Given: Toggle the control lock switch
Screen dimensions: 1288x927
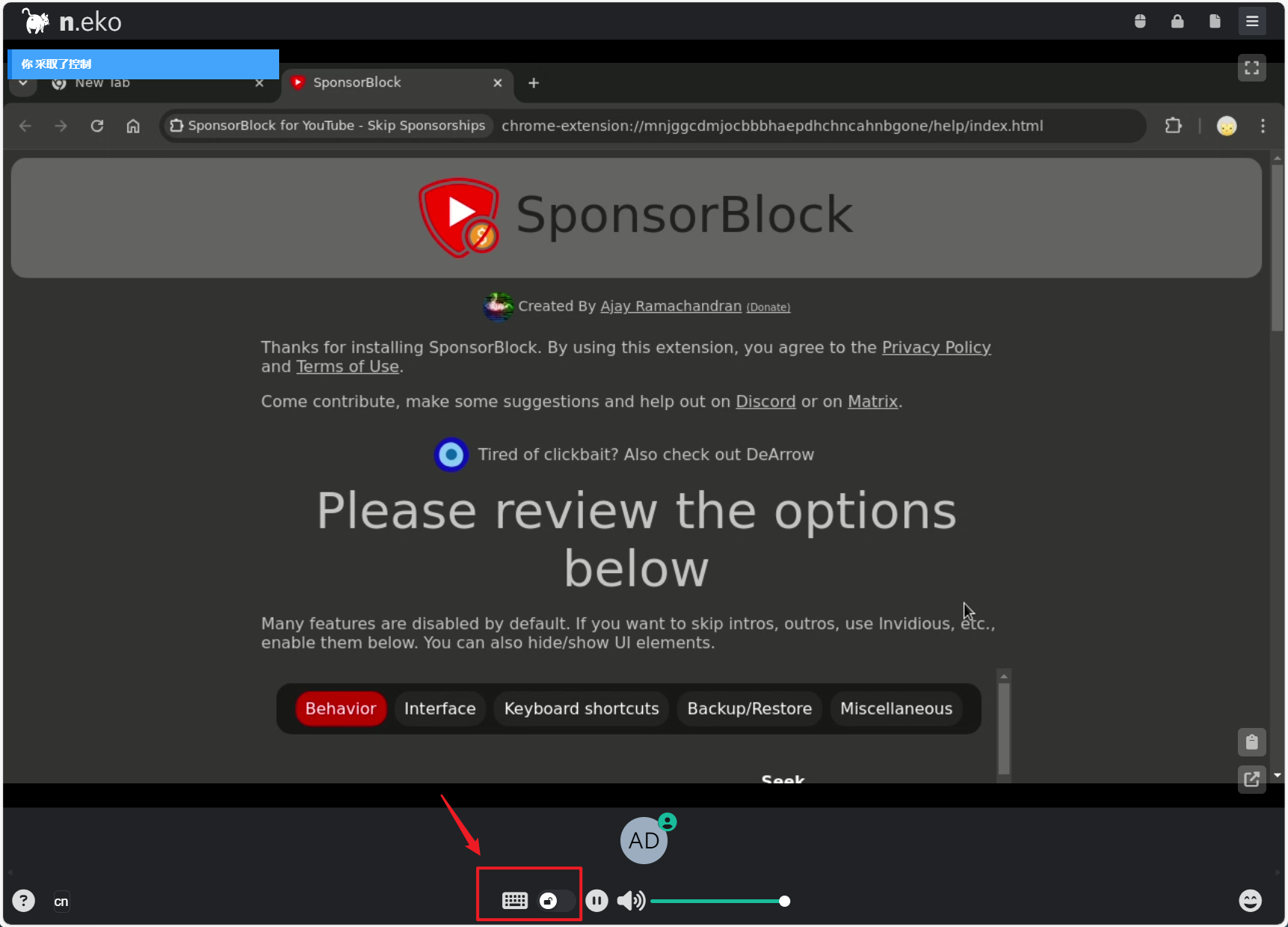Looking at the screenshot, I should click(x=558, y=901).
